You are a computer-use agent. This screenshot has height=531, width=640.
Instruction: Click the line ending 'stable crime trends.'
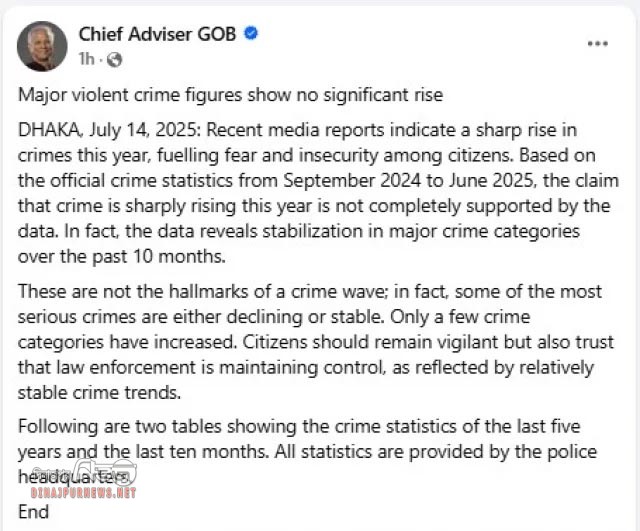pos(99,393)
